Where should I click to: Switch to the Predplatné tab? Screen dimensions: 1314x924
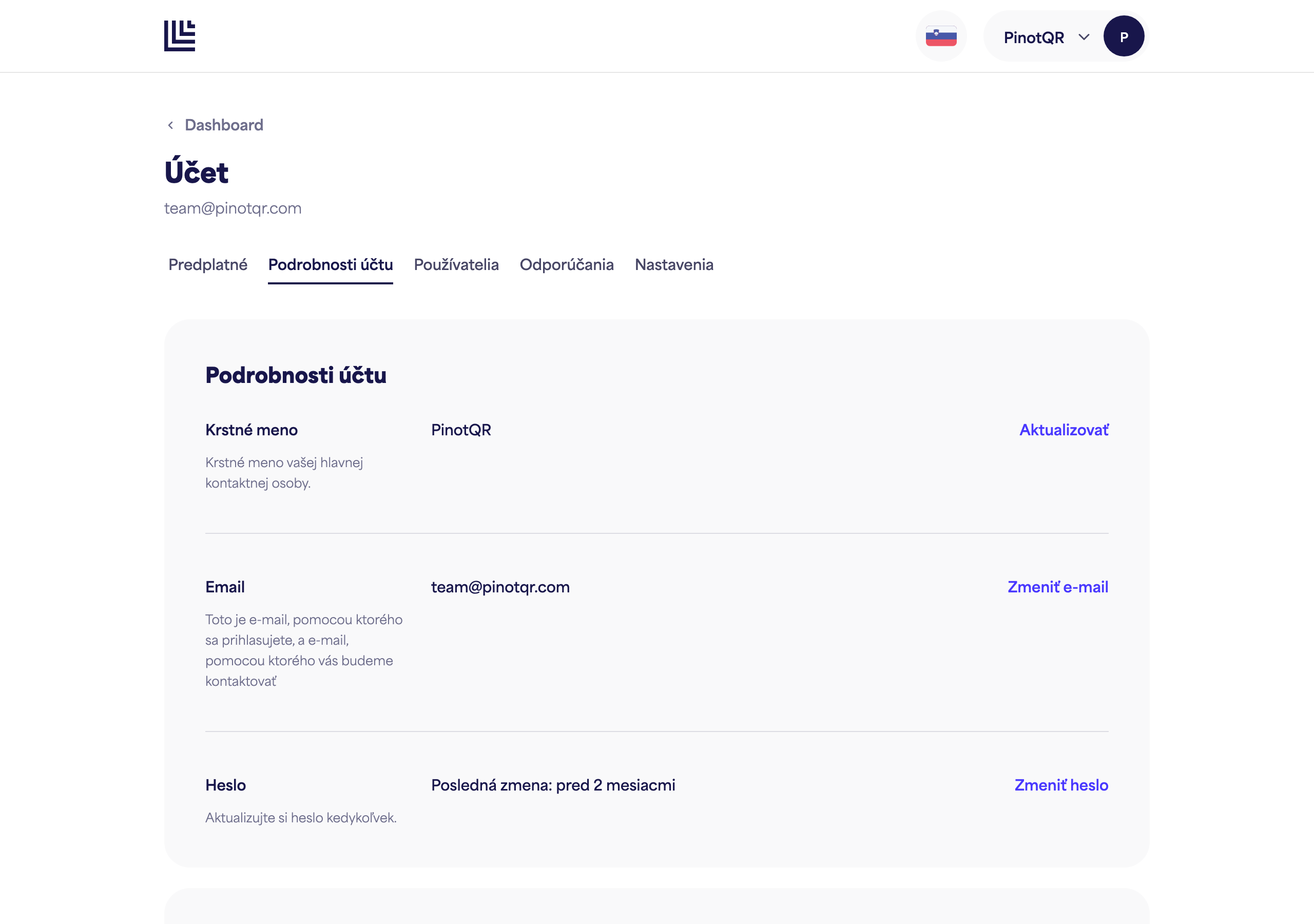pos(208,264)
